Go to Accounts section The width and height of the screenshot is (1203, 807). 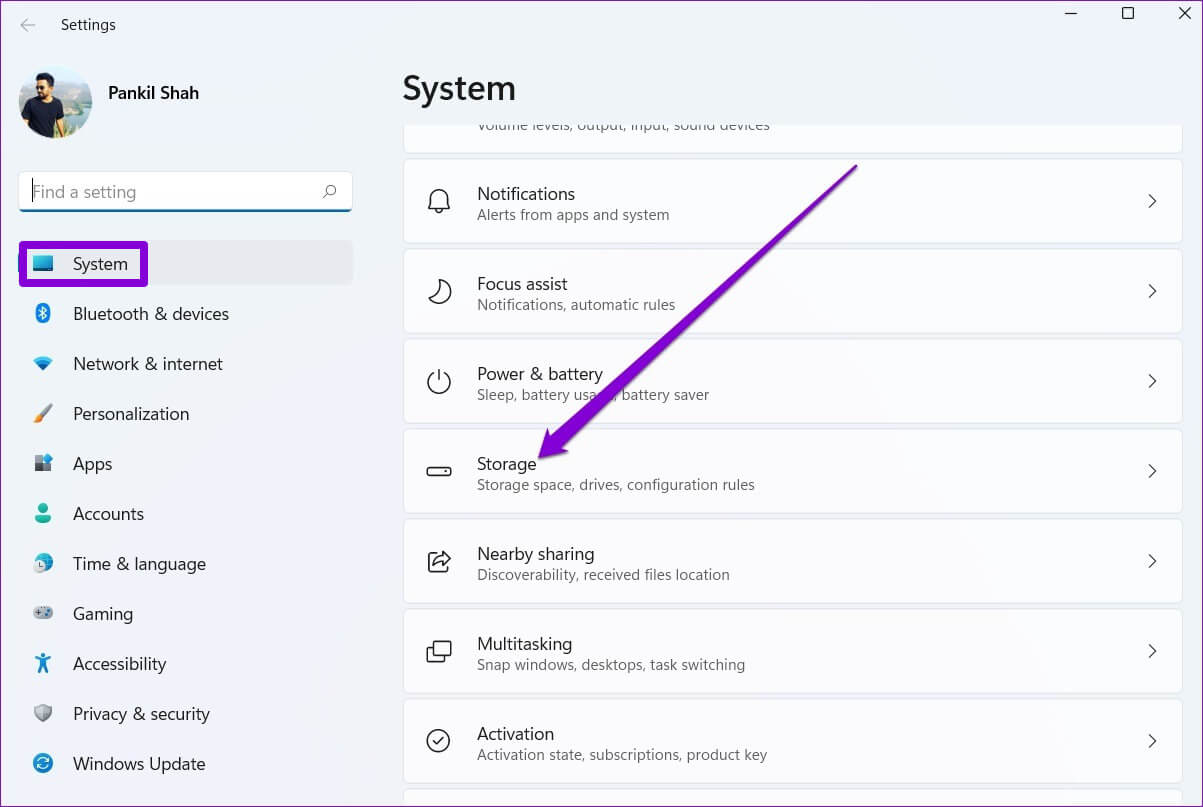click(x=108, y=514)
